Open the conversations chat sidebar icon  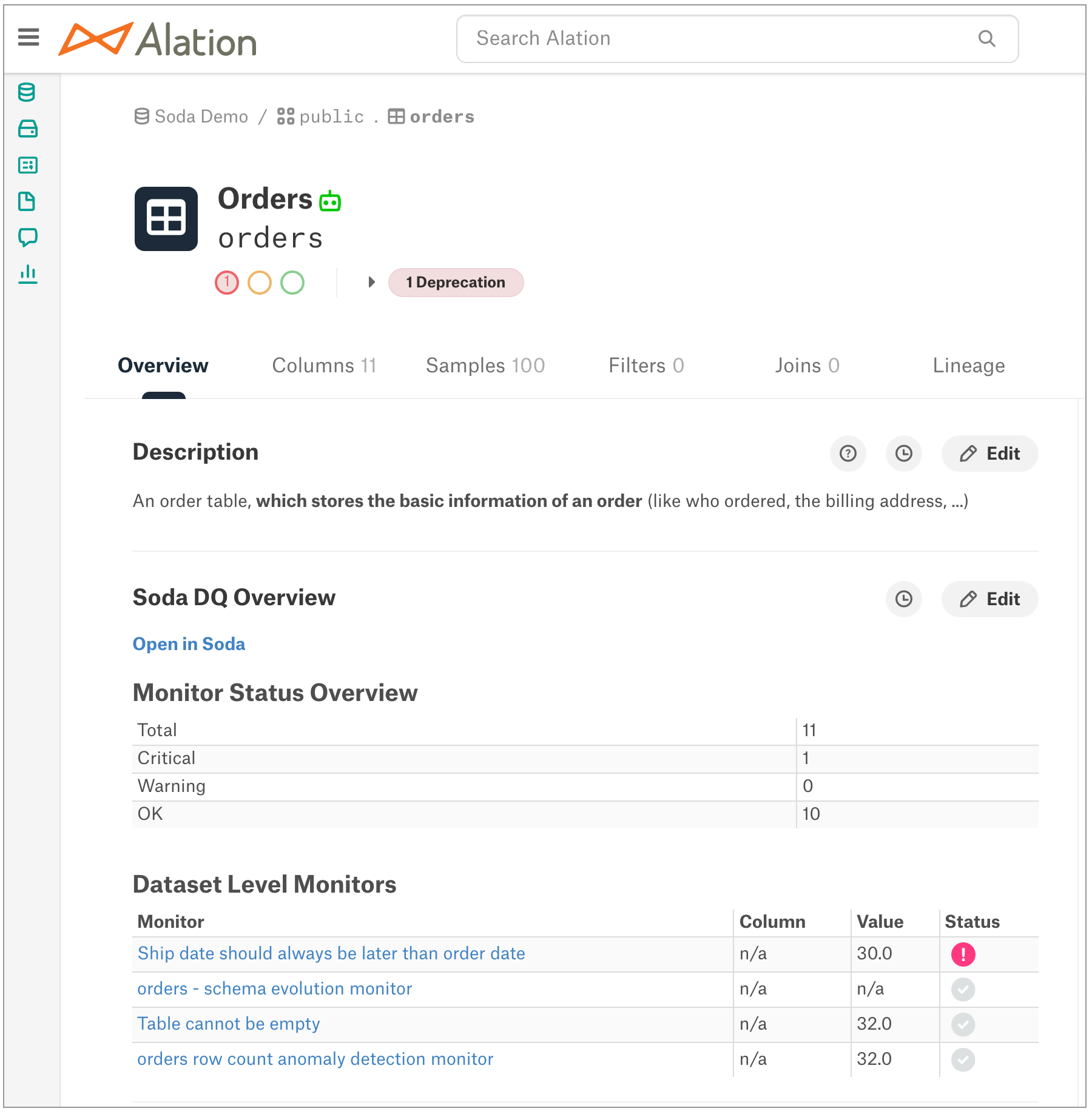click(x=27, y=237)
